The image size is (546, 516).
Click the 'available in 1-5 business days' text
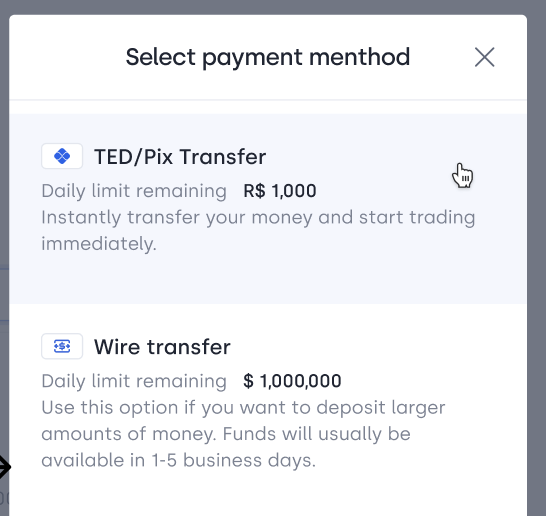[178, 460]
